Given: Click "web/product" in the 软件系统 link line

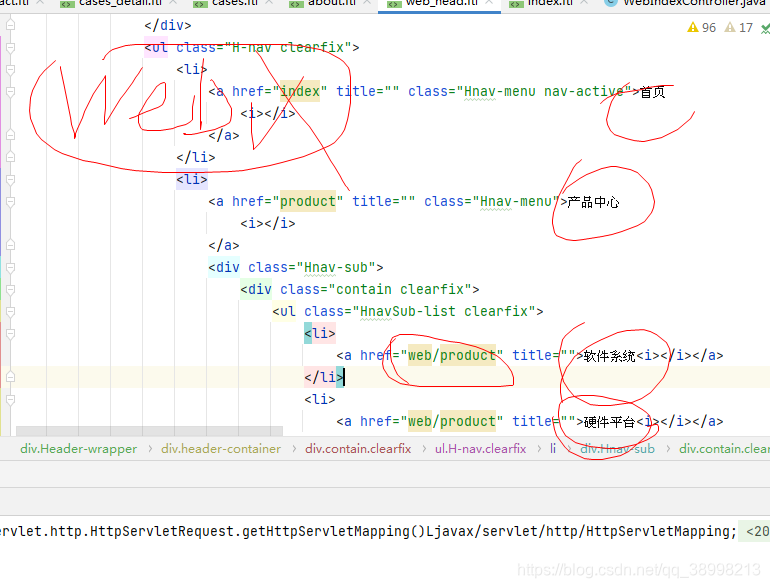Looking at the screenshot, I should (x=452, y=355).
